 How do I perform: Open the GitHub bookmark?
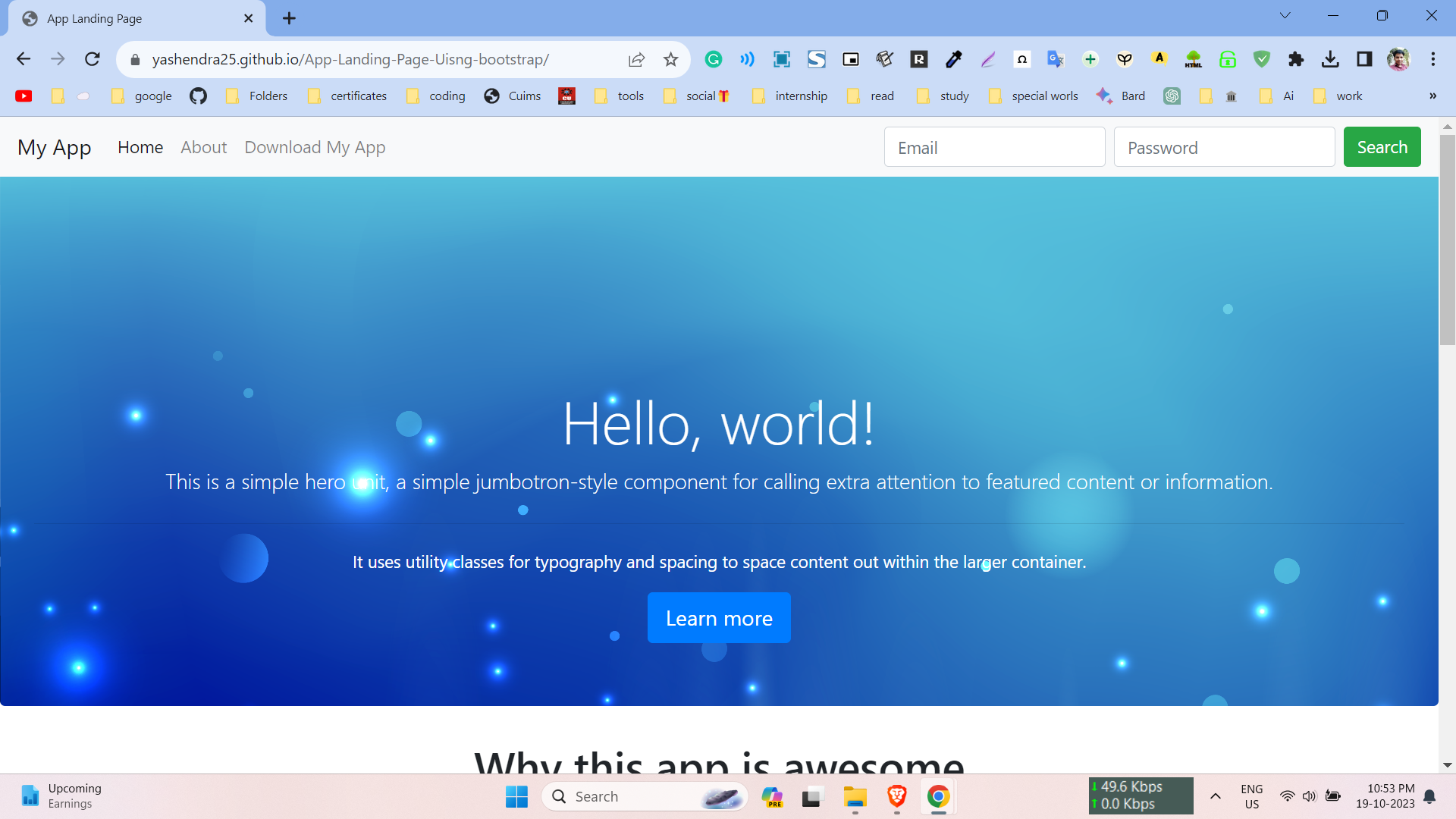point(198,96)
